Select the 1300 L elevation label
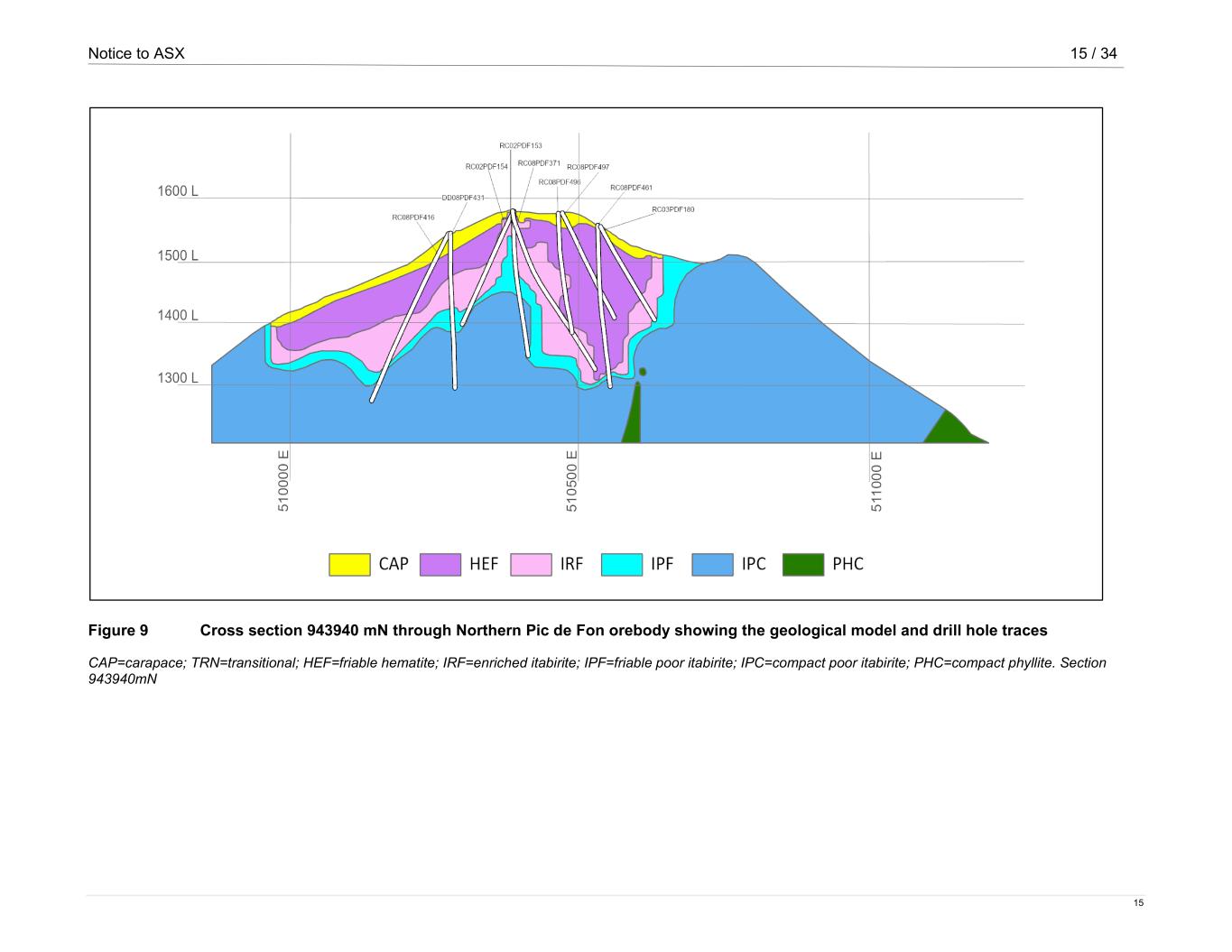This screenshot has width=1232, height=952. (x=178, y=378)
